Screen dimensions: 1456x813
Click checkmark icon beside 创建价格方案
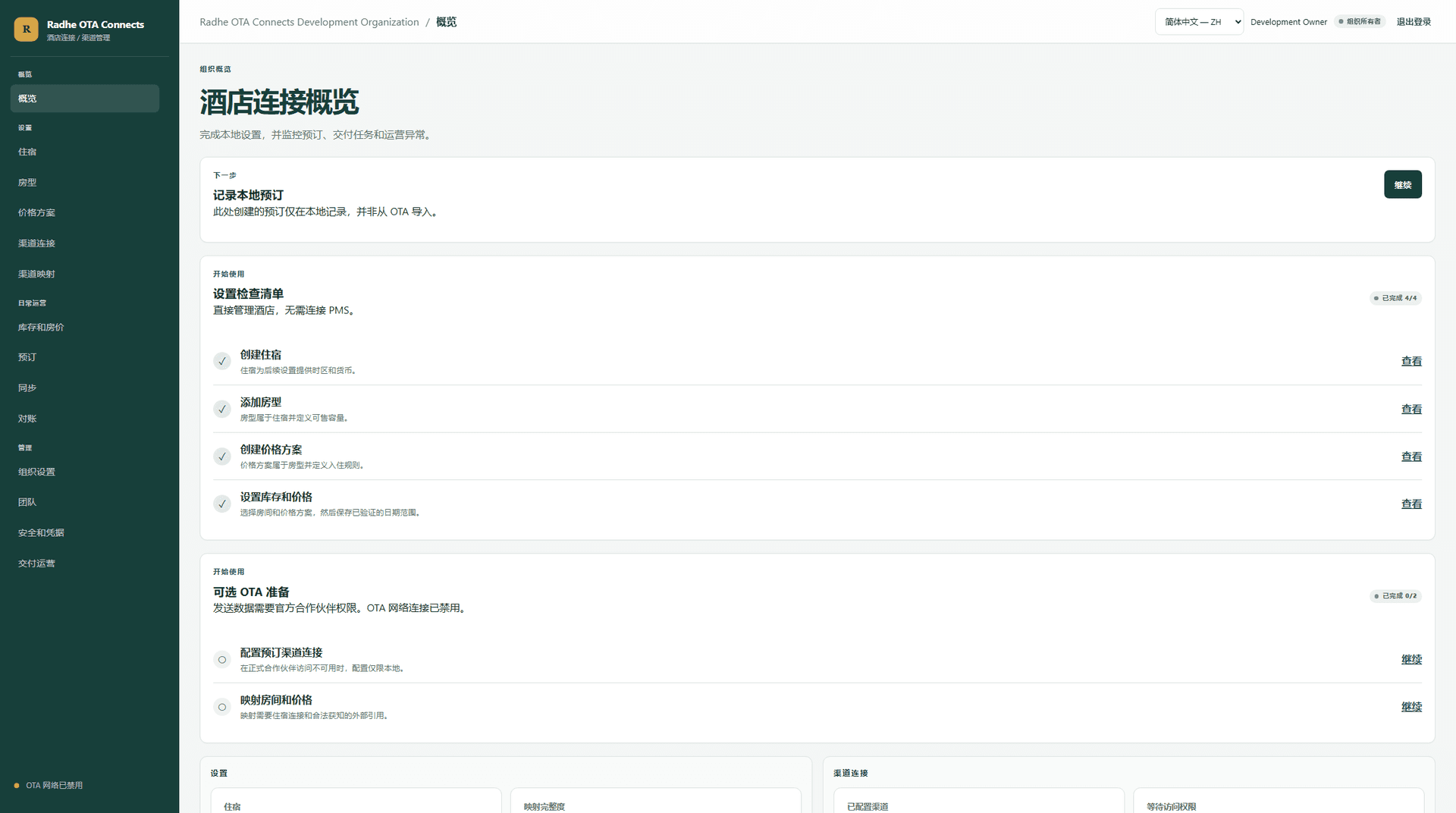[x=222, y=457]
